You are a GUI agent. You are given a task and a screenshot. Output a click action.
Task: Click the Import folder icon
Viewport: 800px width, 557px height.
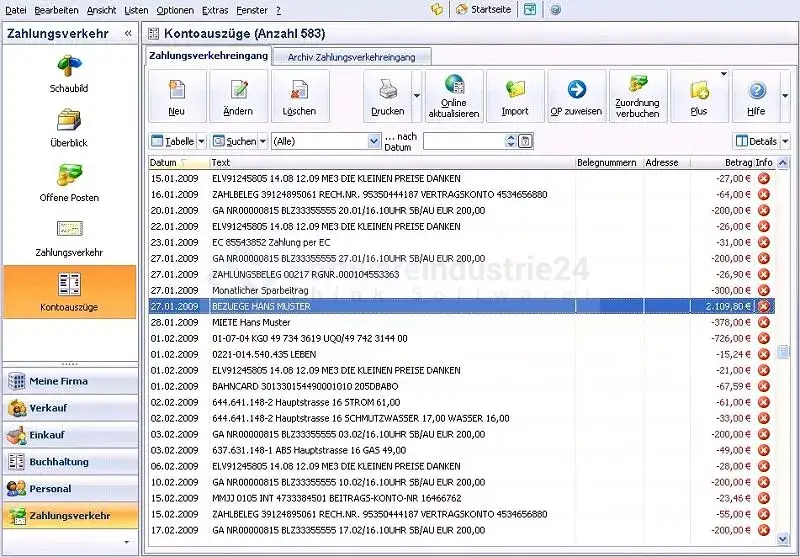(x=515, y=92)
